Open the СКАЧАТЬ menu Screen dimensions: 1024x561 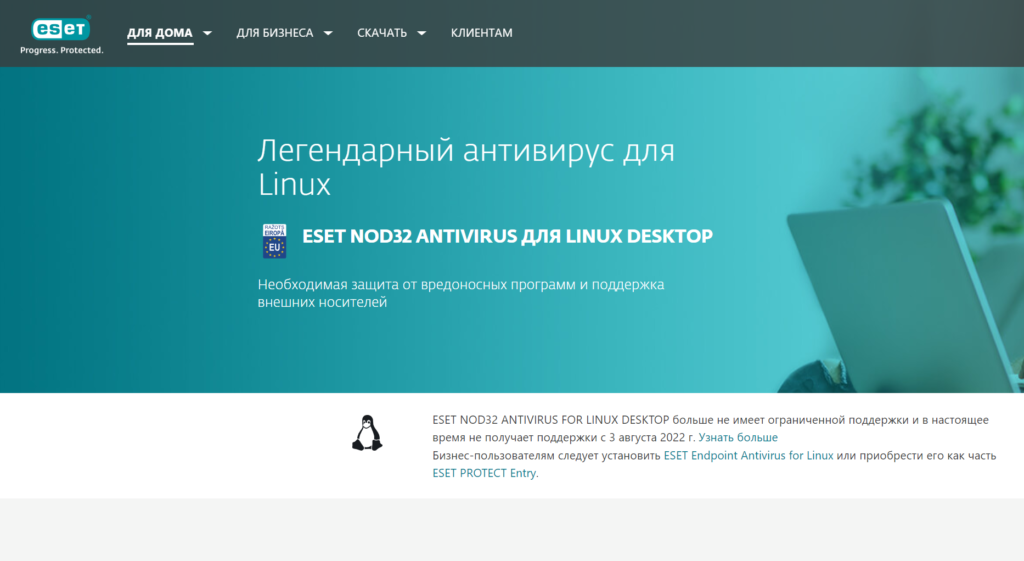382,33
